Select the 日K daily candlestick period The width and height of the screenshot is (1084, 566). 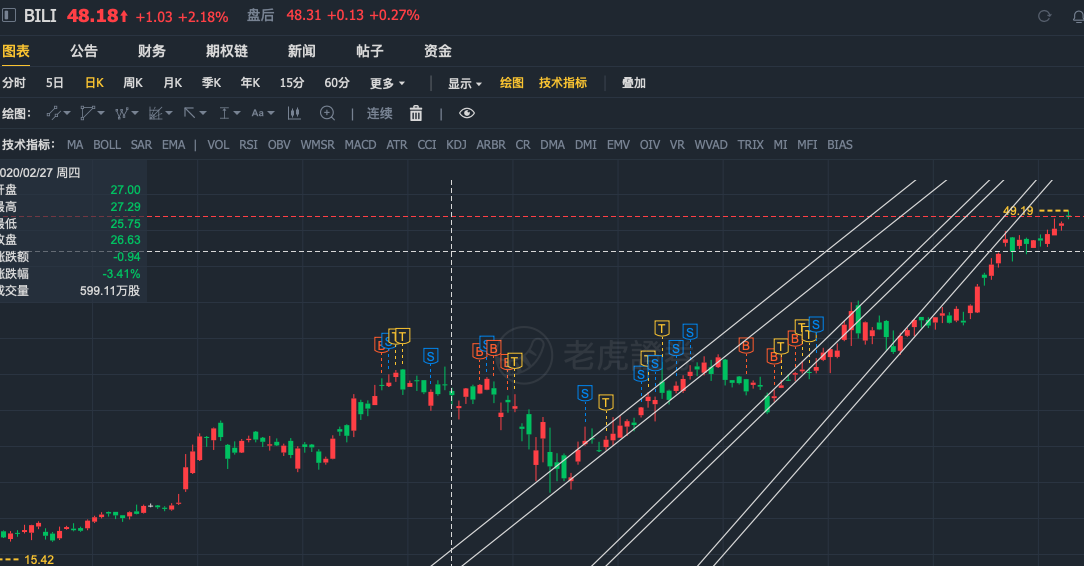(94, 83)
